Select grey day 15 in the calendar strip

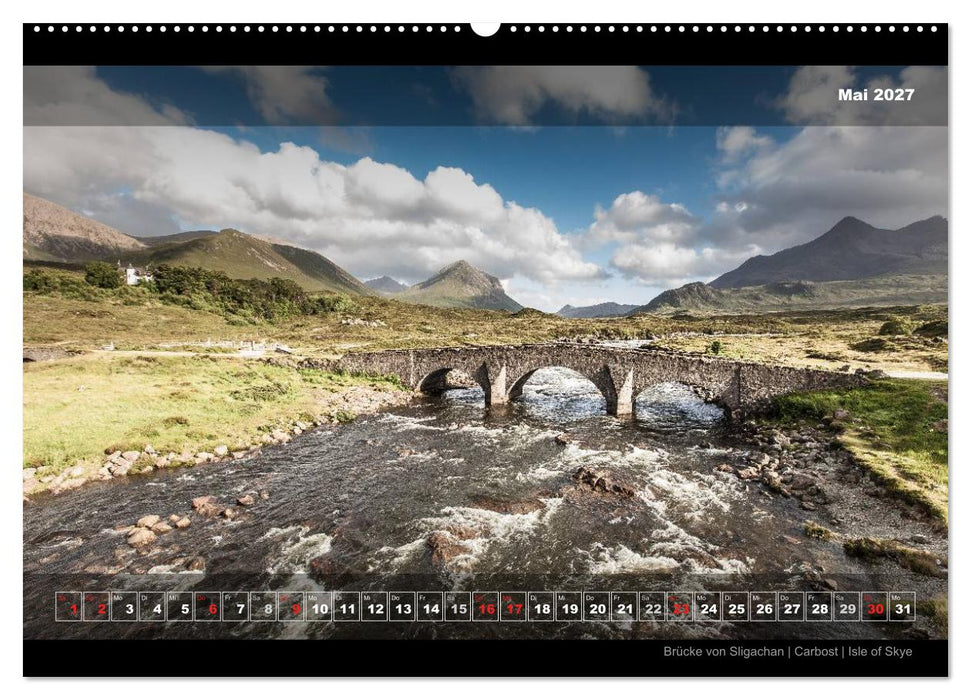[x=458, y=606]
